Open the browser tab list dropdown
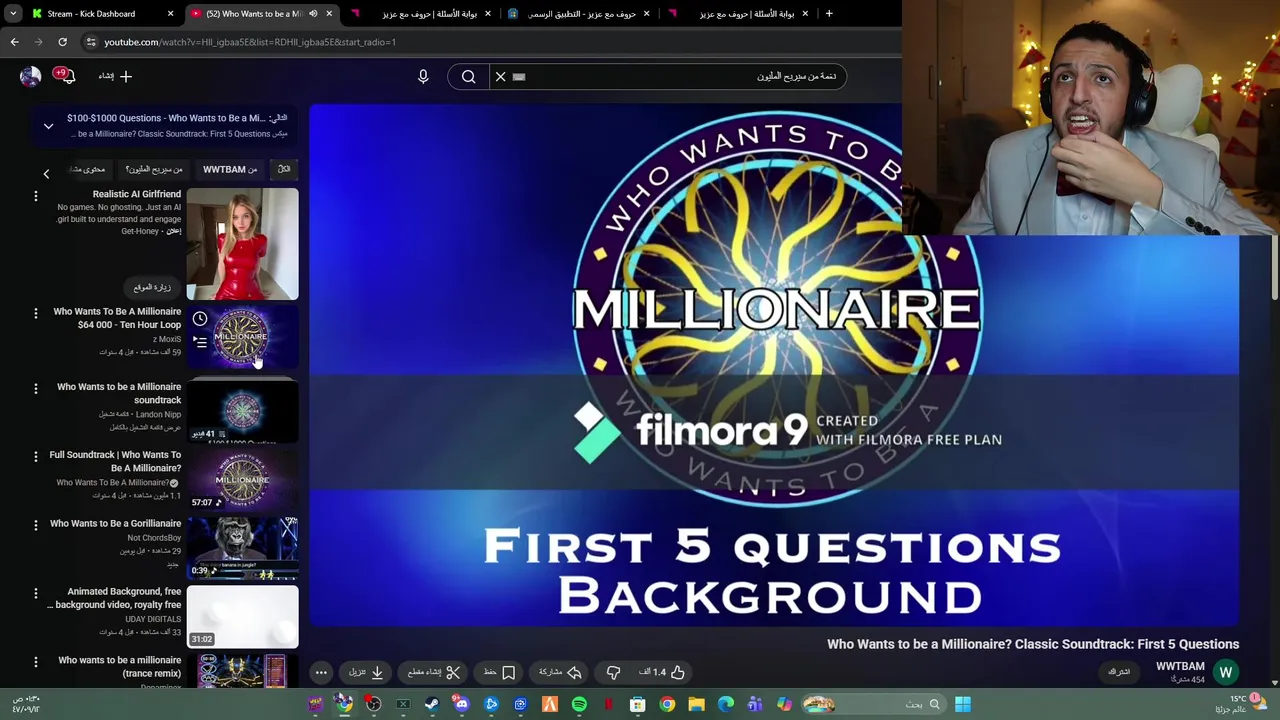1280x720 pixels. click(x=13, y=13)
